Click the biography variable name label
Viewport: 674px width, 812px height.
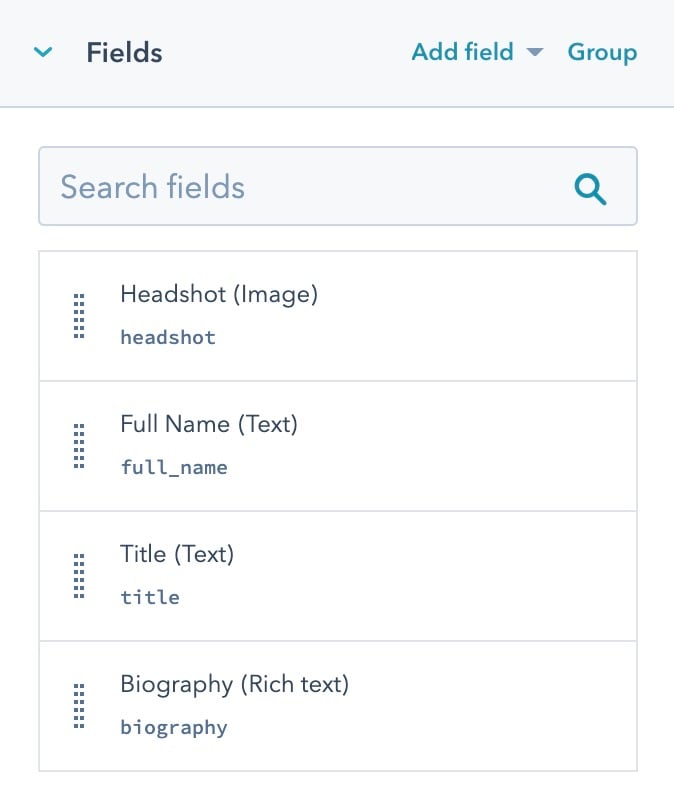click(173, 727)
